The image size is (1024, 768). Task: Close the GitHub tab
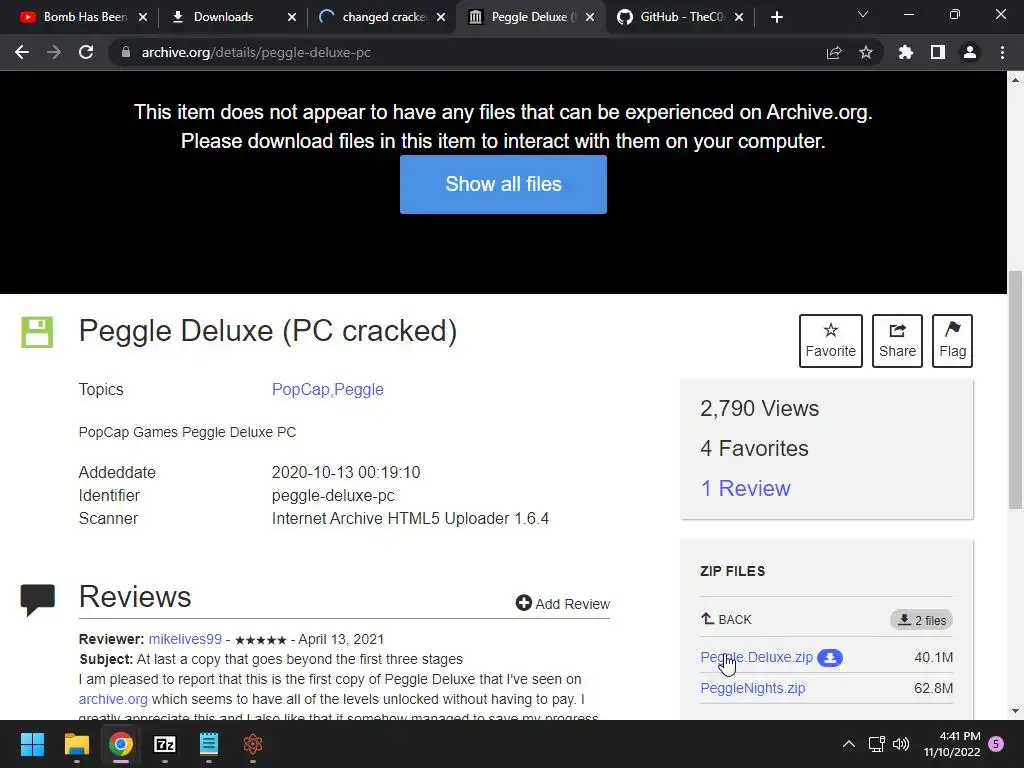[x=739, y=17]
